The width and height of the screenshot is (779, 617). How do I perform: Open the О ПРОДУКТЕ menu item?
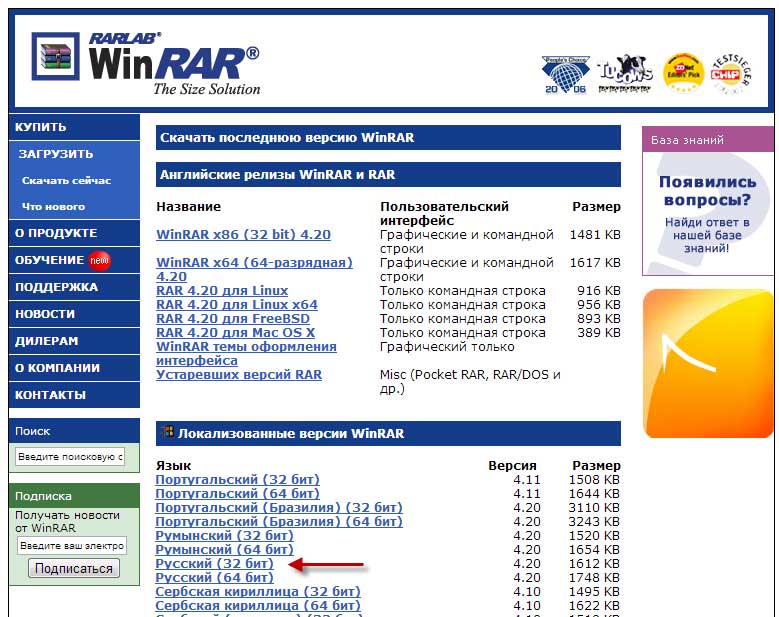74,233
